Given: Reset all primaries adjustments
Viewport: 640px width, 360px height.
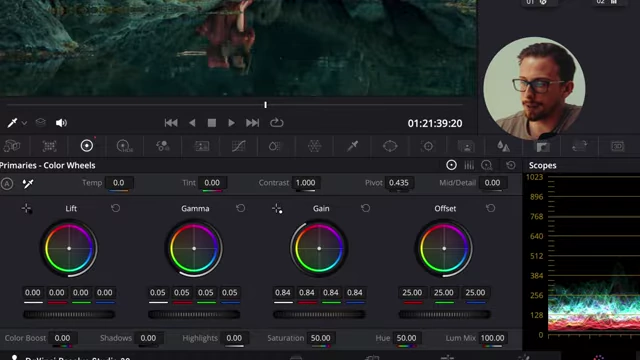Looking at the screenshot, I should coord(511,165).
